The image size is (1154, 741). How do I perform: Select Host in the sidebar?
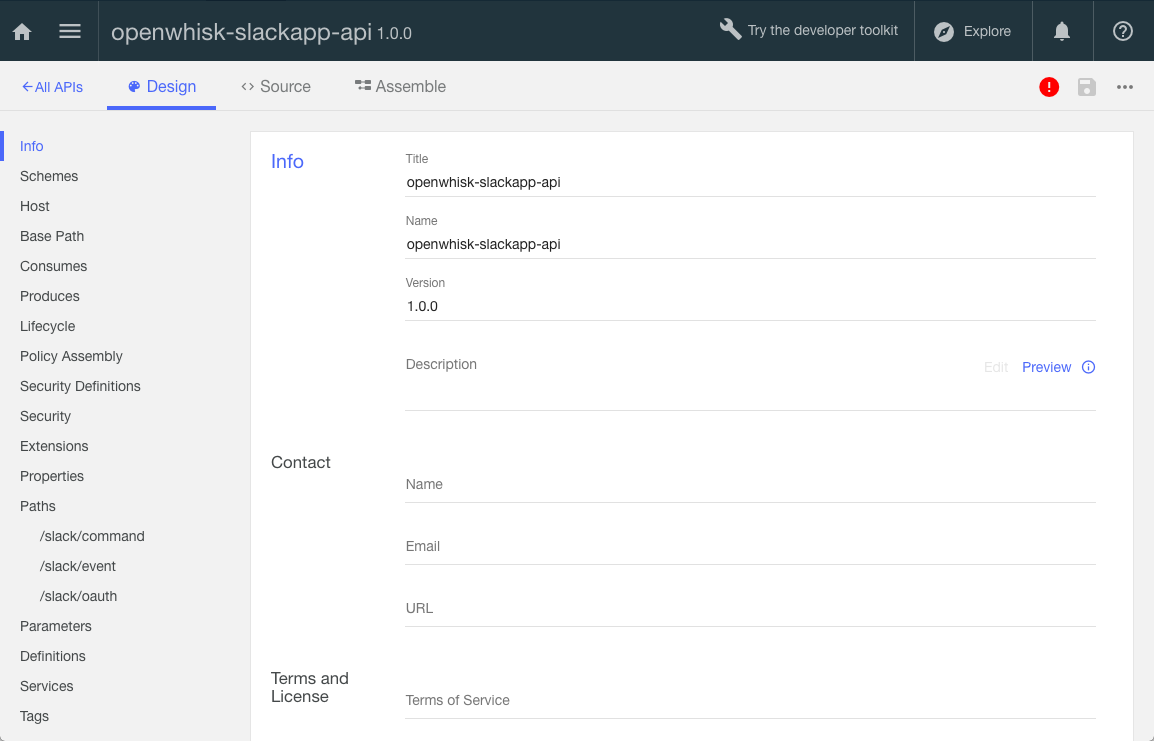[35, 207]
